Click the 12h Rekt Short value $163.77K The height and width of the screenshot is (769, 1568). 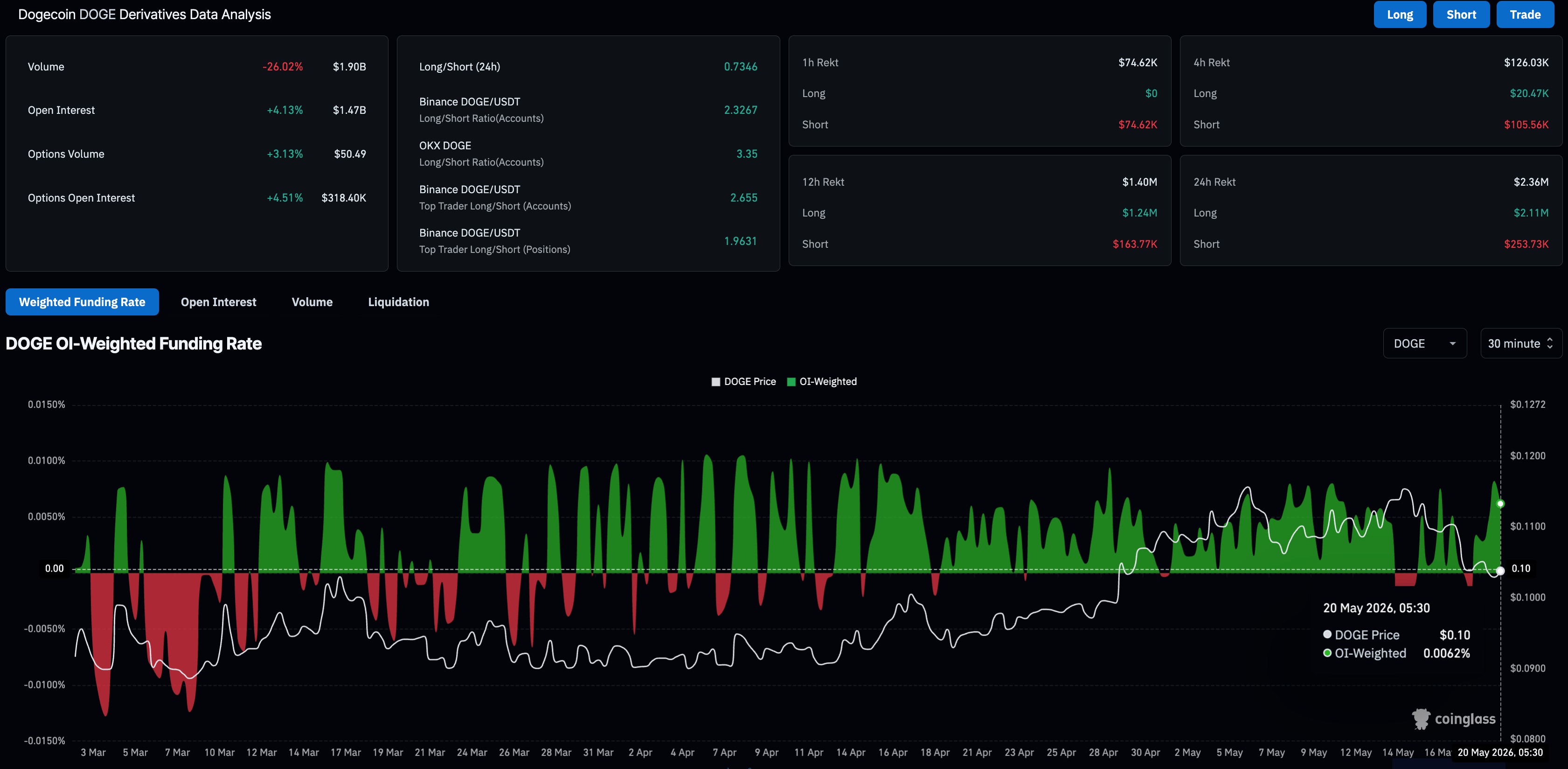tap(1135, 244)
